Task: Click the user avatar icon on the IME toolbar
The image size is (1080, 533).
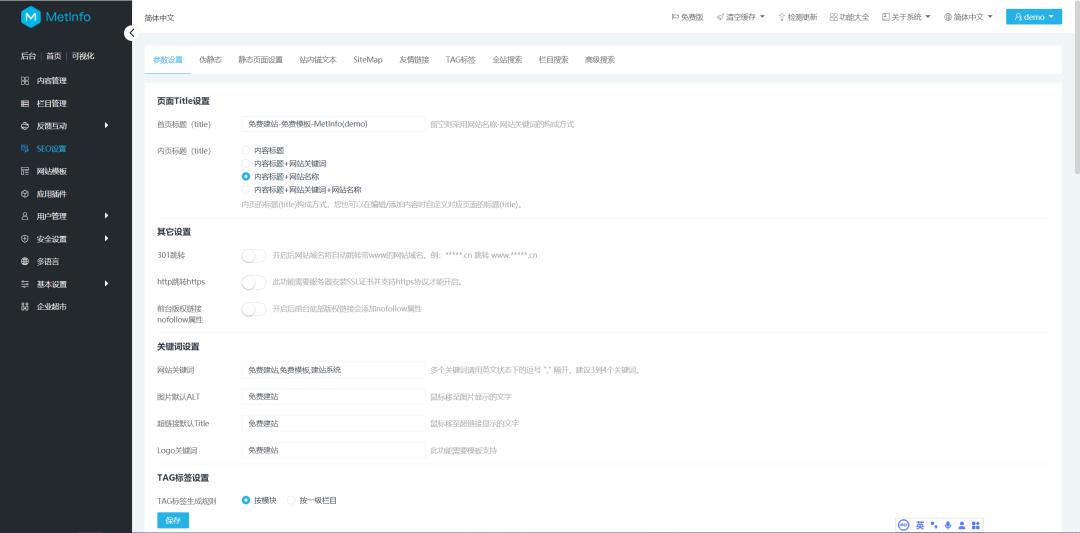Action: coord(962,525)
